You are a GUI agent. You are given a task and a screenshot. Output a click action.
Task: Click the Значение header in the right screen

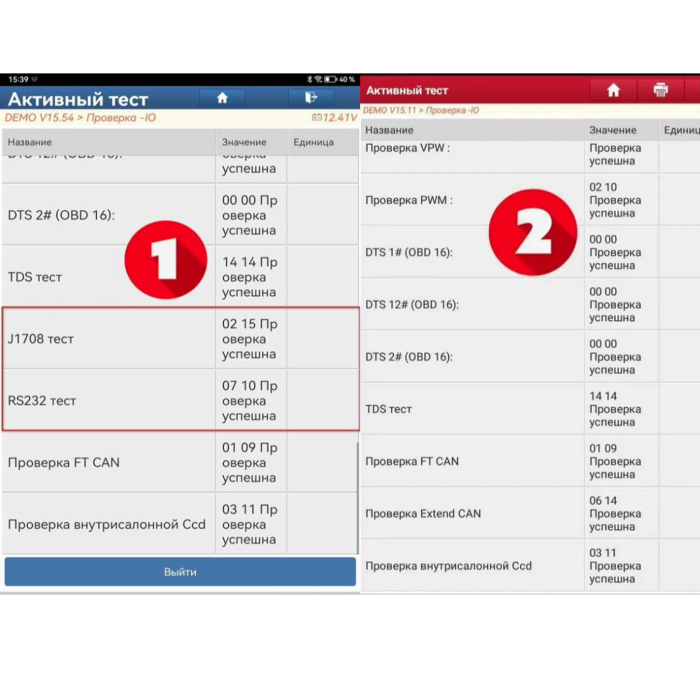tap(612, 130)
